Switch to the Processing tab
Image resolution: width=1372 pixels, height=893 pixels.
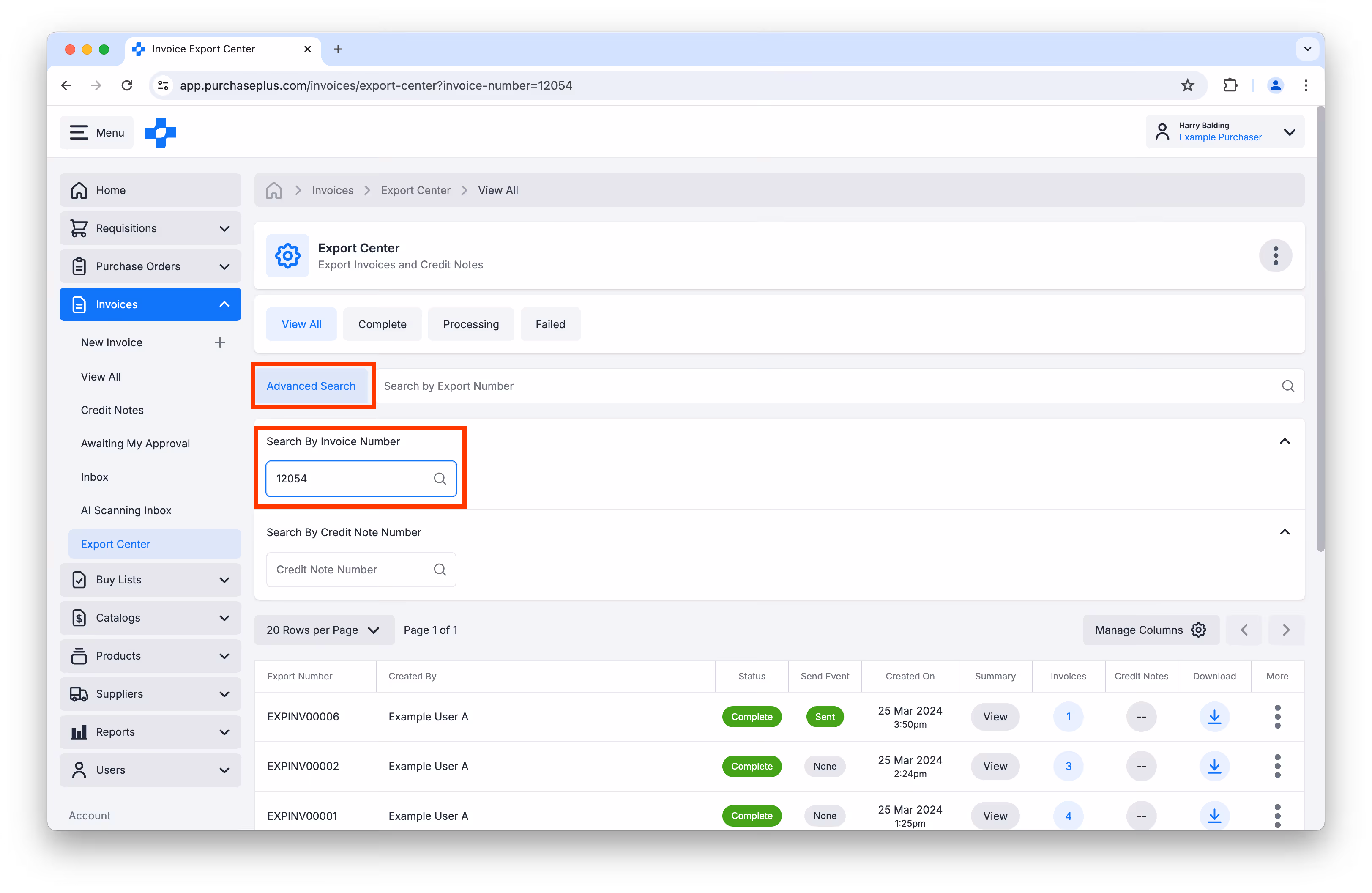coord(470,325)
